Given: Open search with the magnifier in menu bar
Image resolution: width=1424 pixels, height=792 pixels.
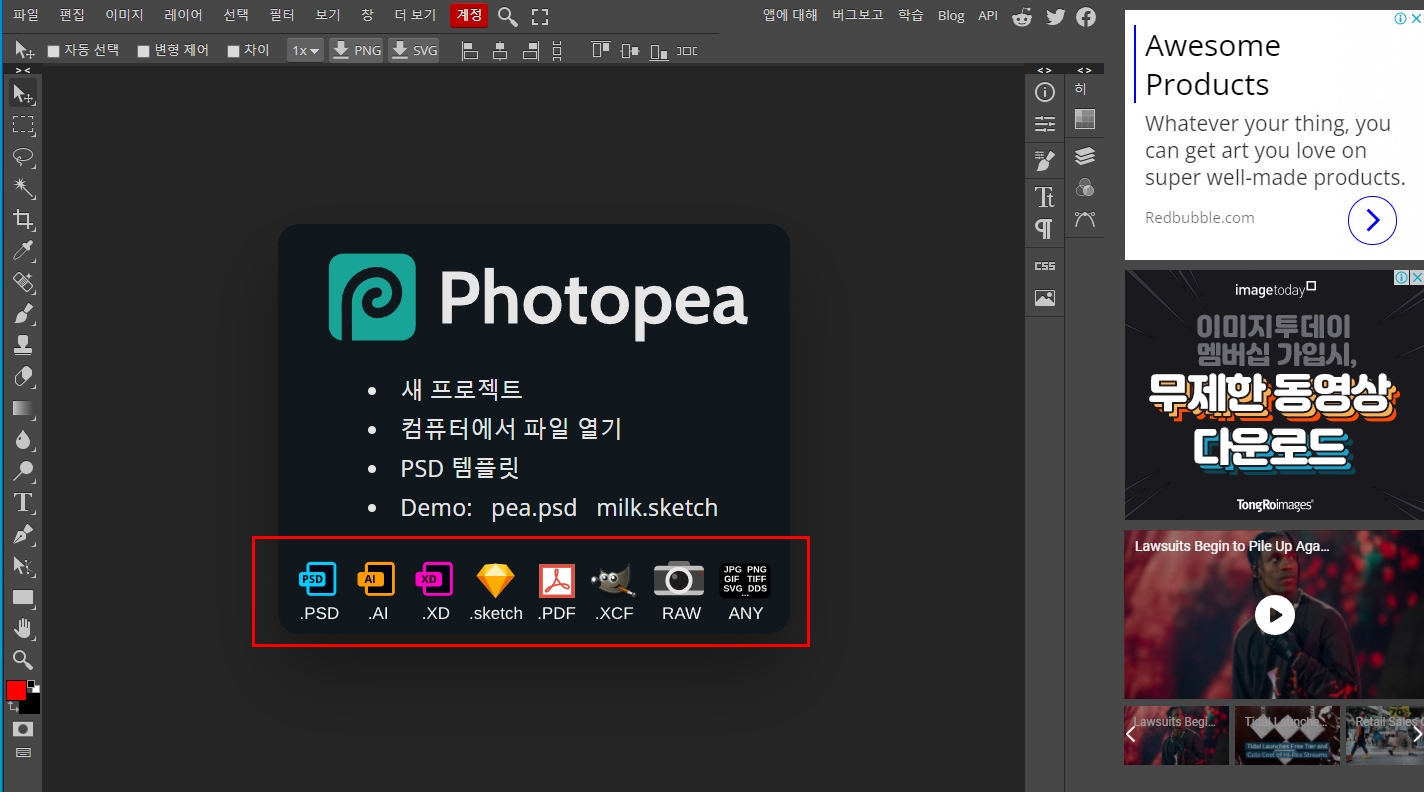Looking at the screenshot, I should coord(507,16).
